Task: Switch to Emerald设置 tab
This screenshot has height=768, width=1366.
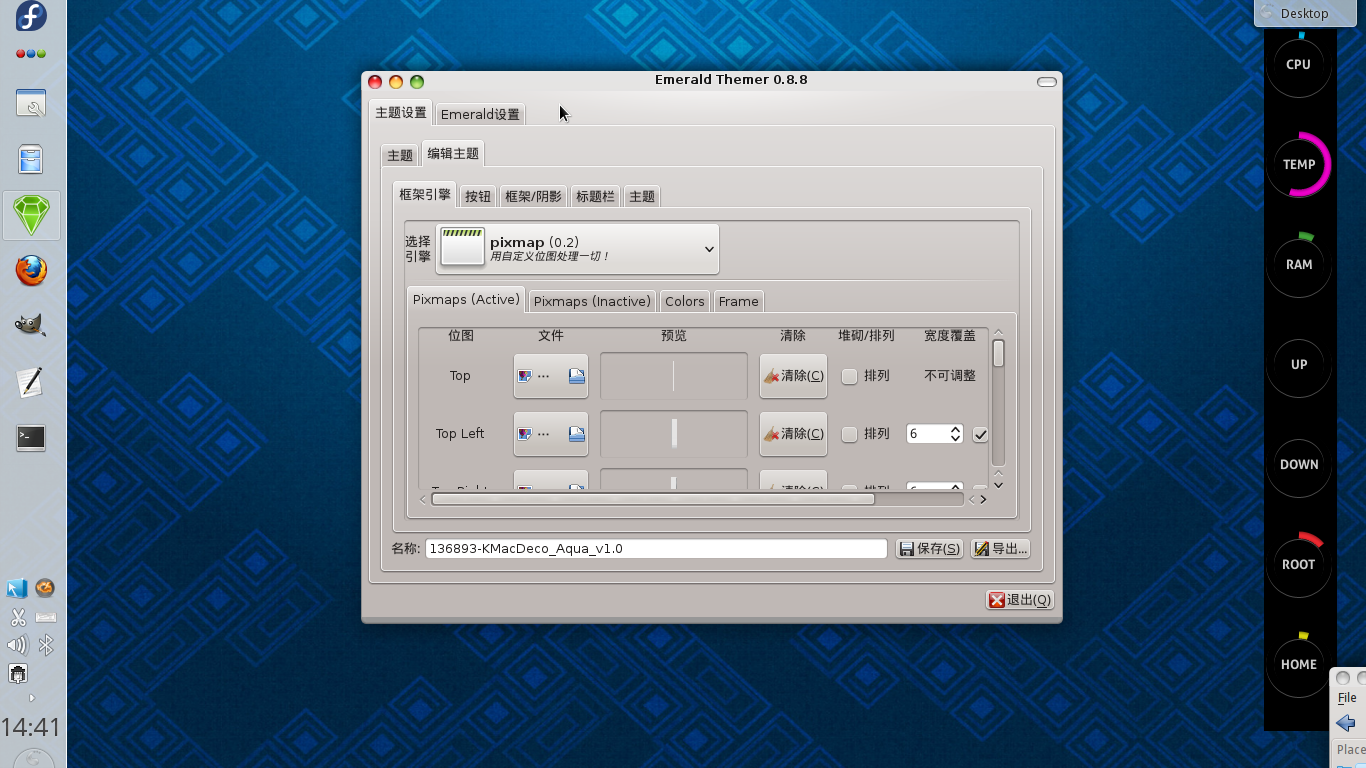Action: (480, 114)
